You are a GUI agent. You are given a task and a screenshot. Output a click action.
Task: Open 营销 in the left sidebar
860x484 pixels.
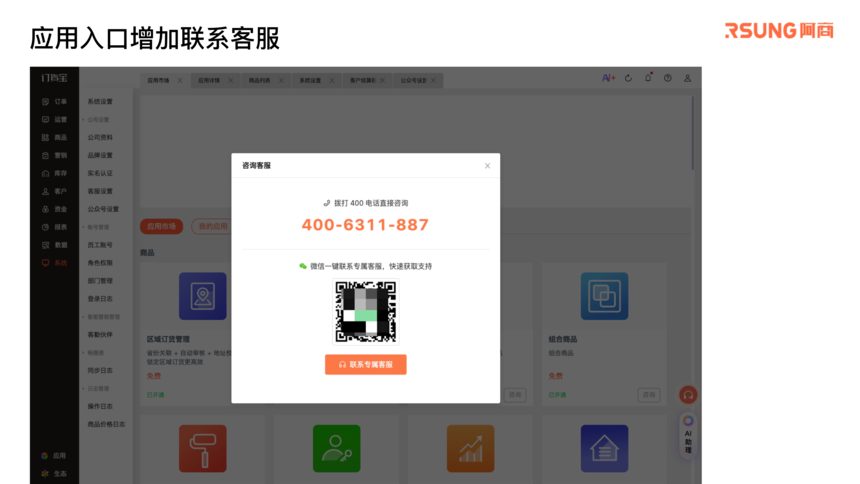(54, 155)
